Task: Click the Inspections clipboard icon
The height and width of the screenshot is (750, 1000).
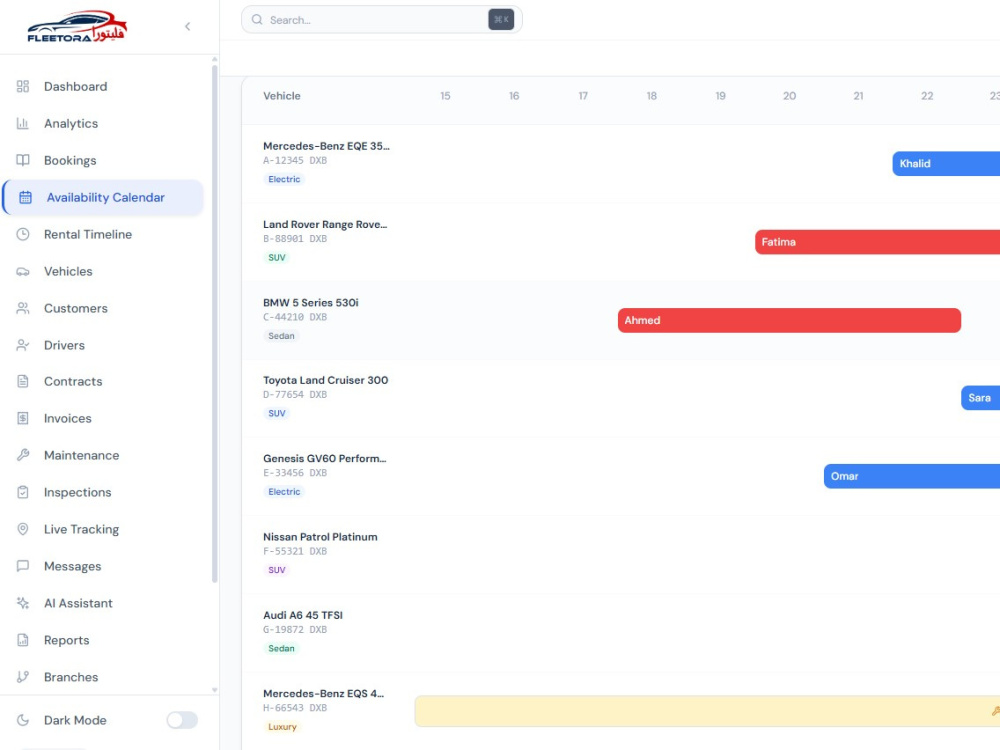Action: point(23,492)
